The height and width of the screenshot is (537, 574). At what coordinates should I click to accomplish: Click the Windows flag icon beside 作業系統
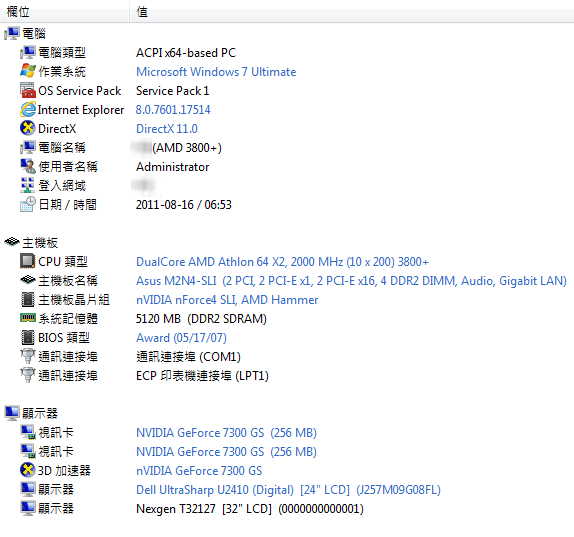(x=27, y=71)
